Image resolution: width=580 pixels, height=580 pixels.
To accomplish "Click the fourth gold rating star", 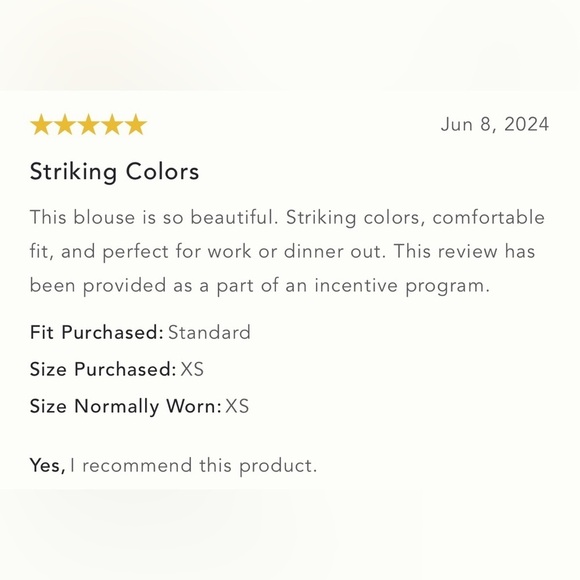I will click(112, 125).
